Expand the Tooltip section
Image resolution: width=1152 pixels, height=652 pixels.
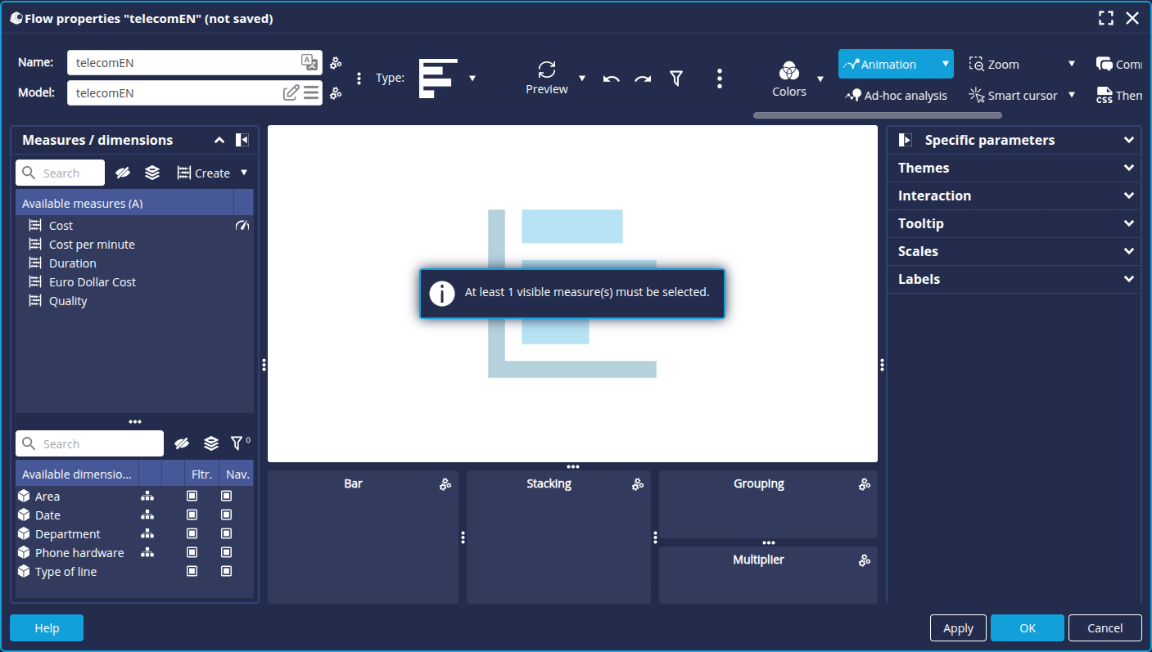(x=1013, y=224)
